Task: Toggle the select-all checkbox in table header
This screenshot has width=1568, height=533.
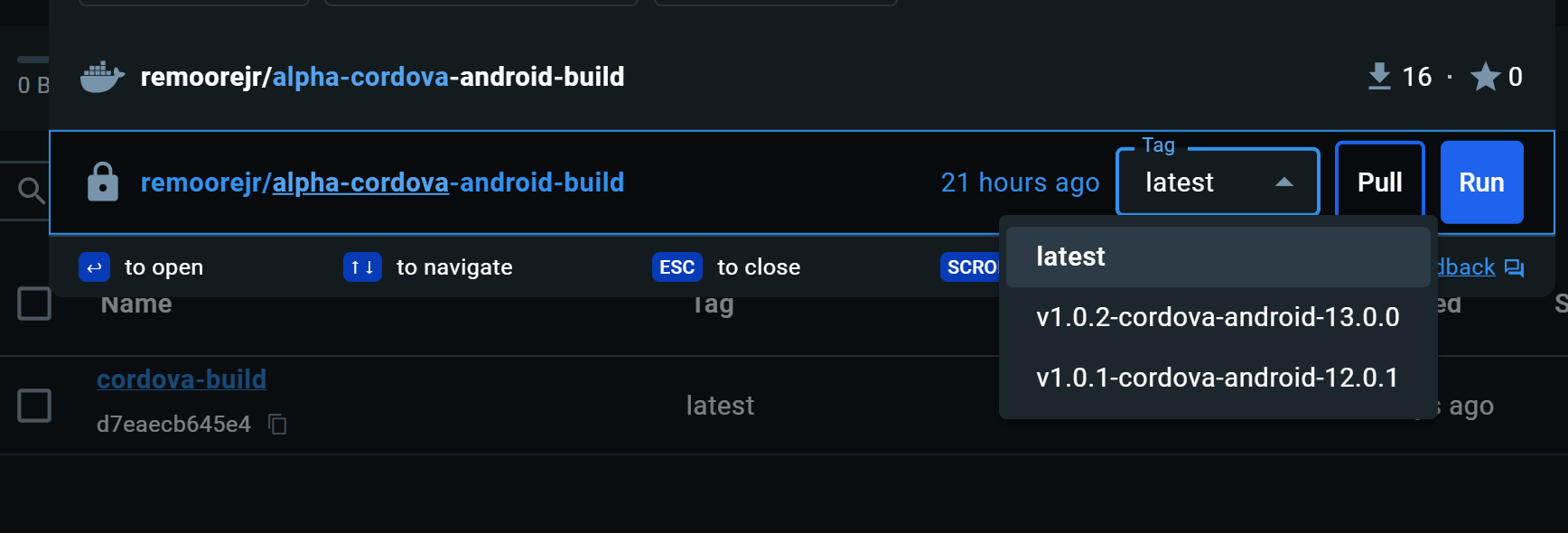Action: pos(34,304)
